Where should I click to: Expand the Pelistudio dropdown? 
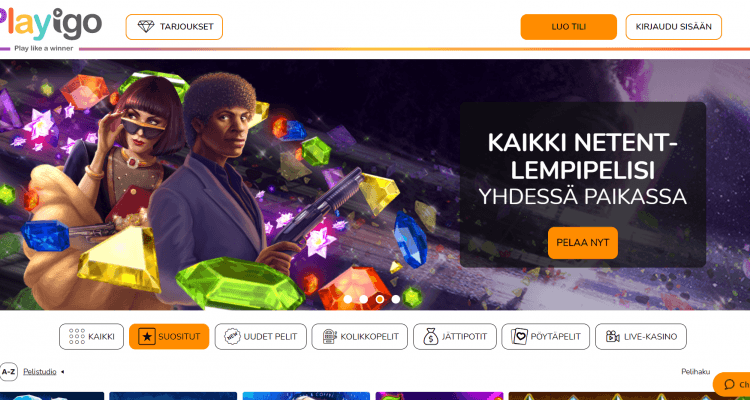pyautogui.click(x=44, y=371)
